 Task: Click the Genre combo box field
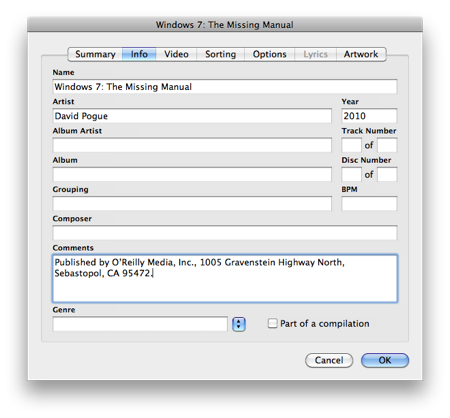click(140, 324)
